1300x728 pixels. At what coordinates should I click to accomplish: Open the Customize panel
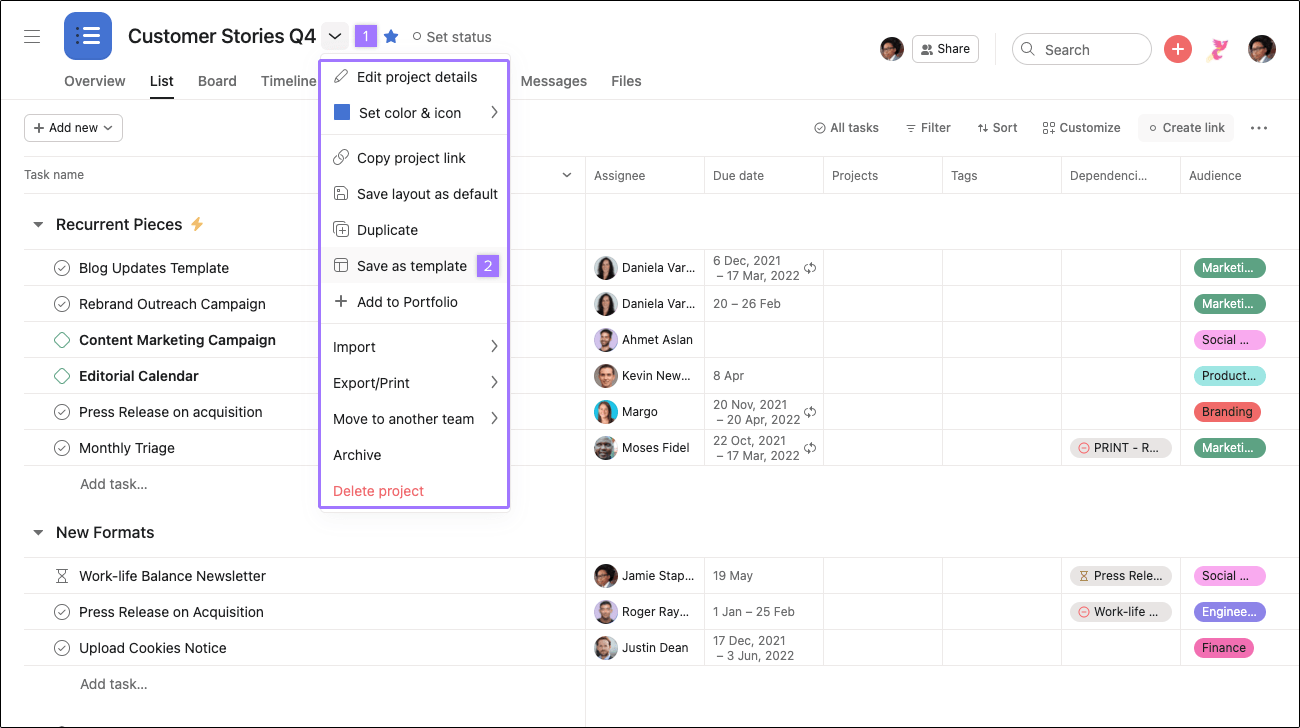[x=1081, y=127]
